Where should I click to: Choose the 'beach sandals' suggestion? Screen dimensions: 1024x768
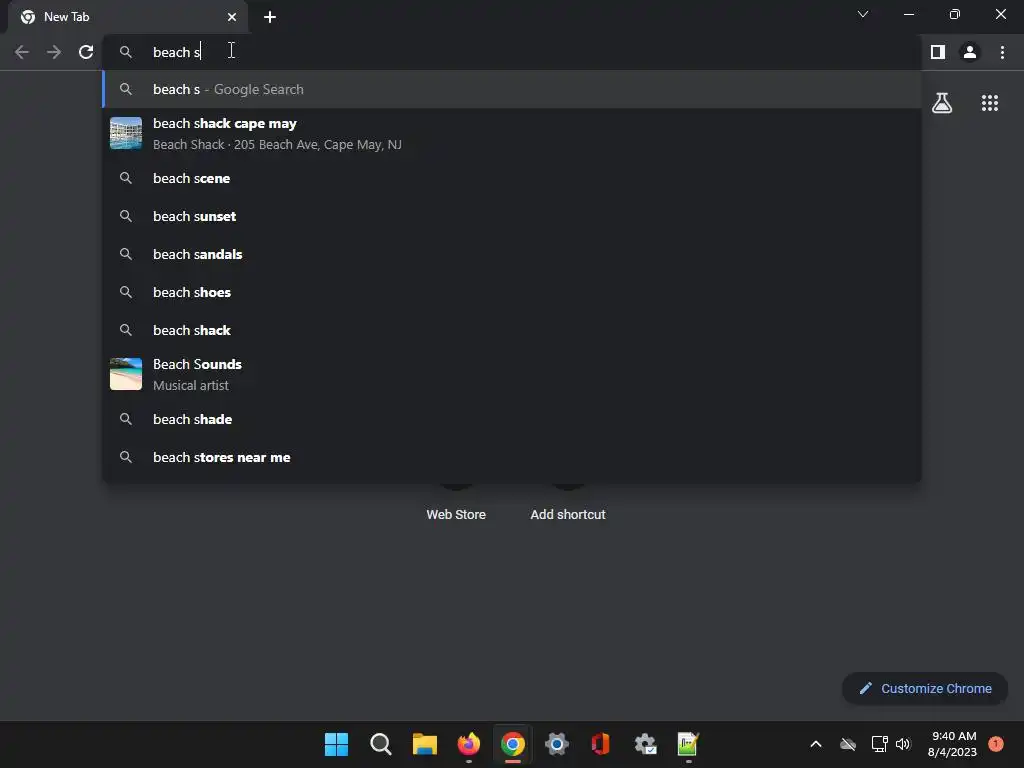(512, 254)
